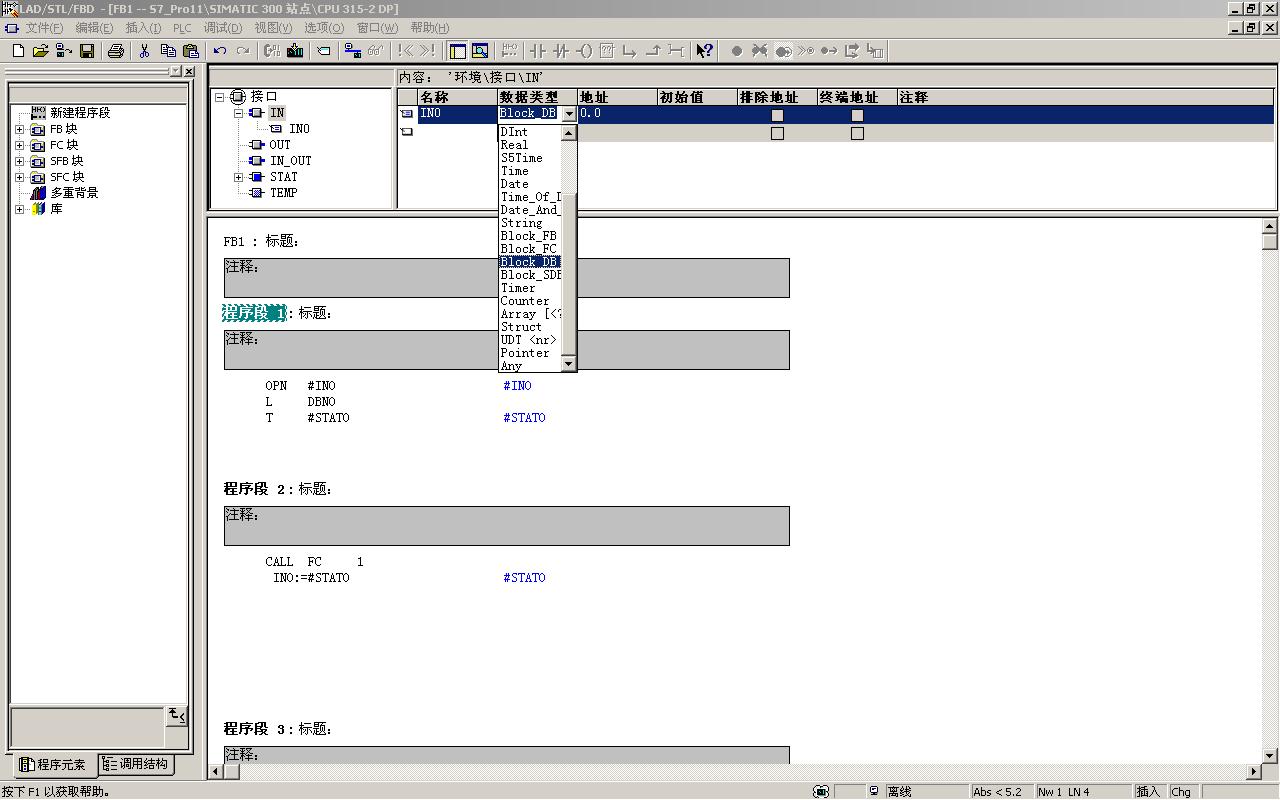Expand the FC 块 tree node
This screenshot has height=800, width=1280.
pyautogui.click(x=20, y=145)
